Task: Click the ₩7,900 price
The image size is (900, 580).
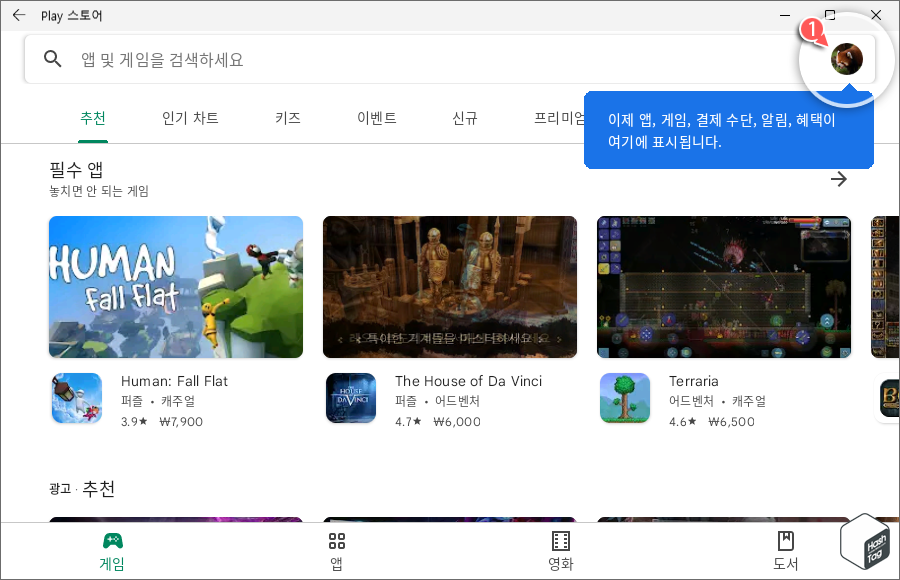Action: tap(181, 422)
